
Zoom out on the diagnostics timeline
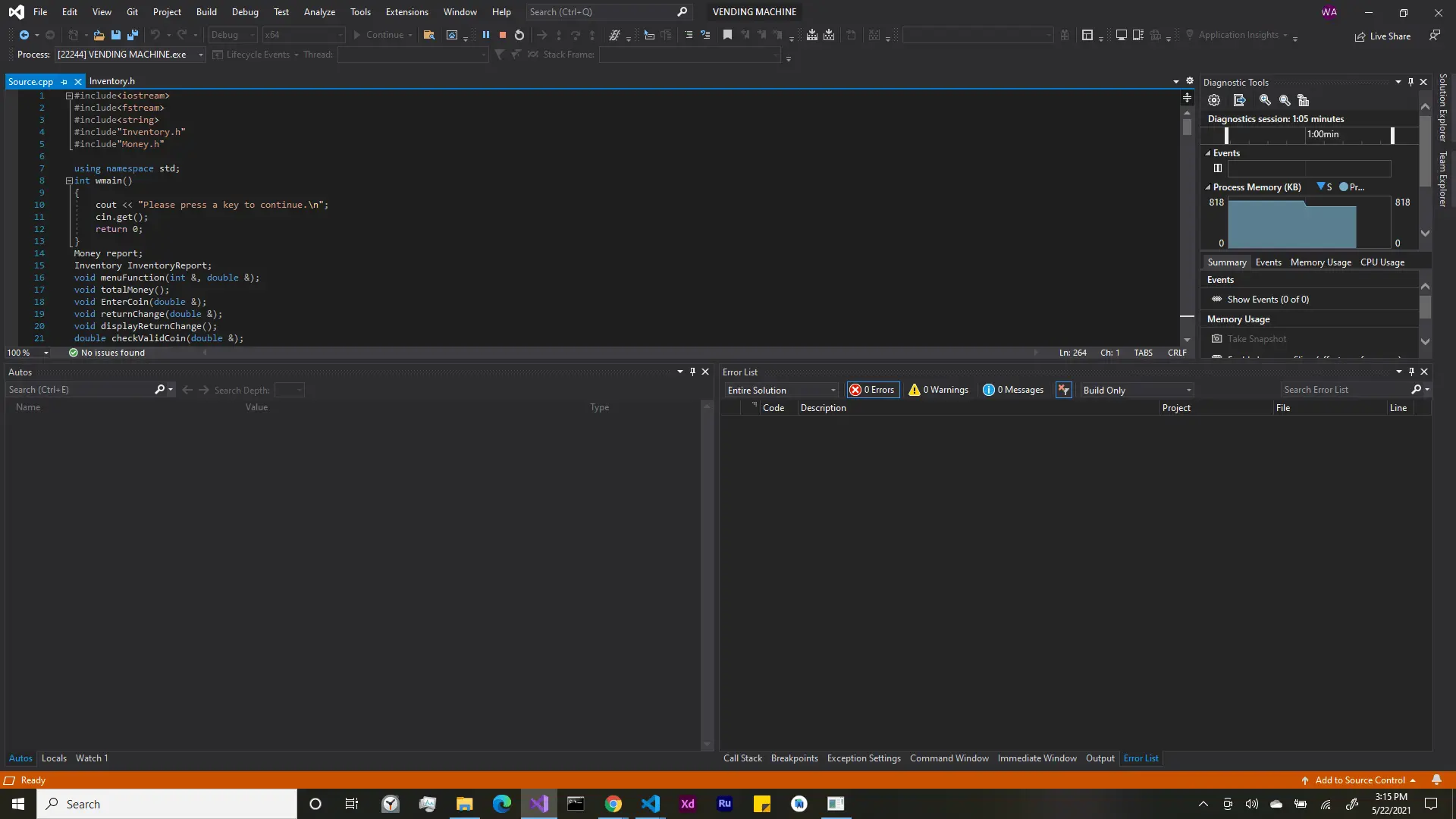[1285, 100]
